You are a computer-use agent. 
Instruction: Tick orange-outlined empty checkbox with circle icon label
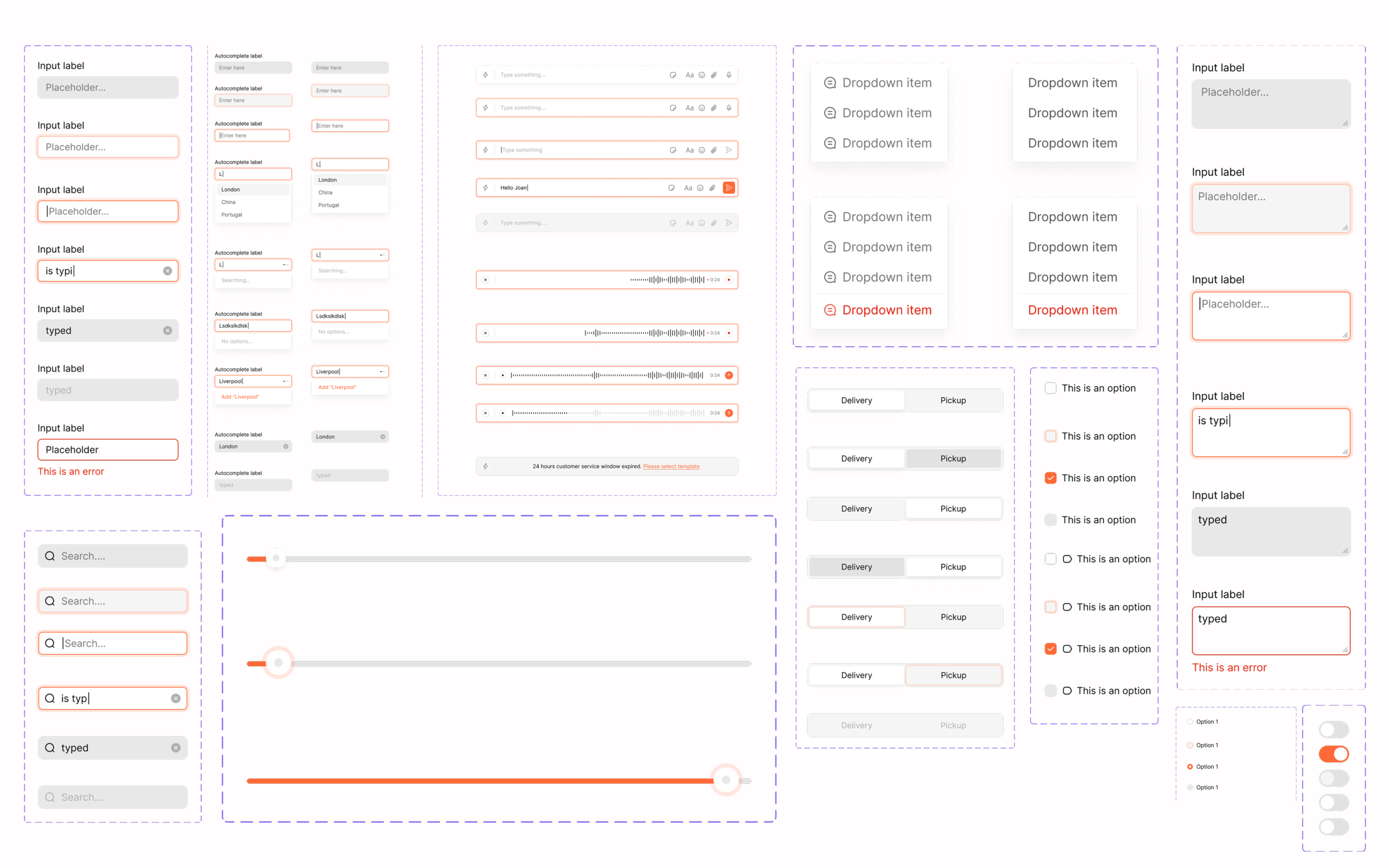pyautogui.click(x=1050, y=607)
